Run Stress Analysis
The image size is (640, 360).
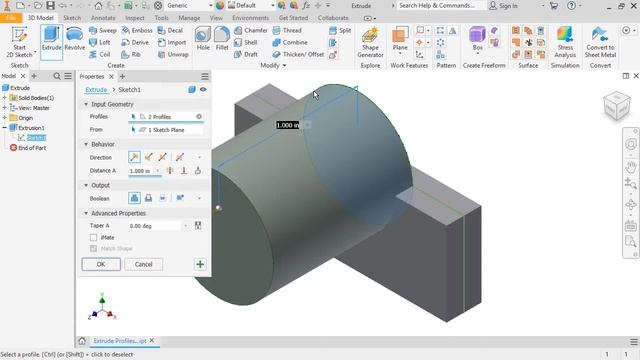565,42
